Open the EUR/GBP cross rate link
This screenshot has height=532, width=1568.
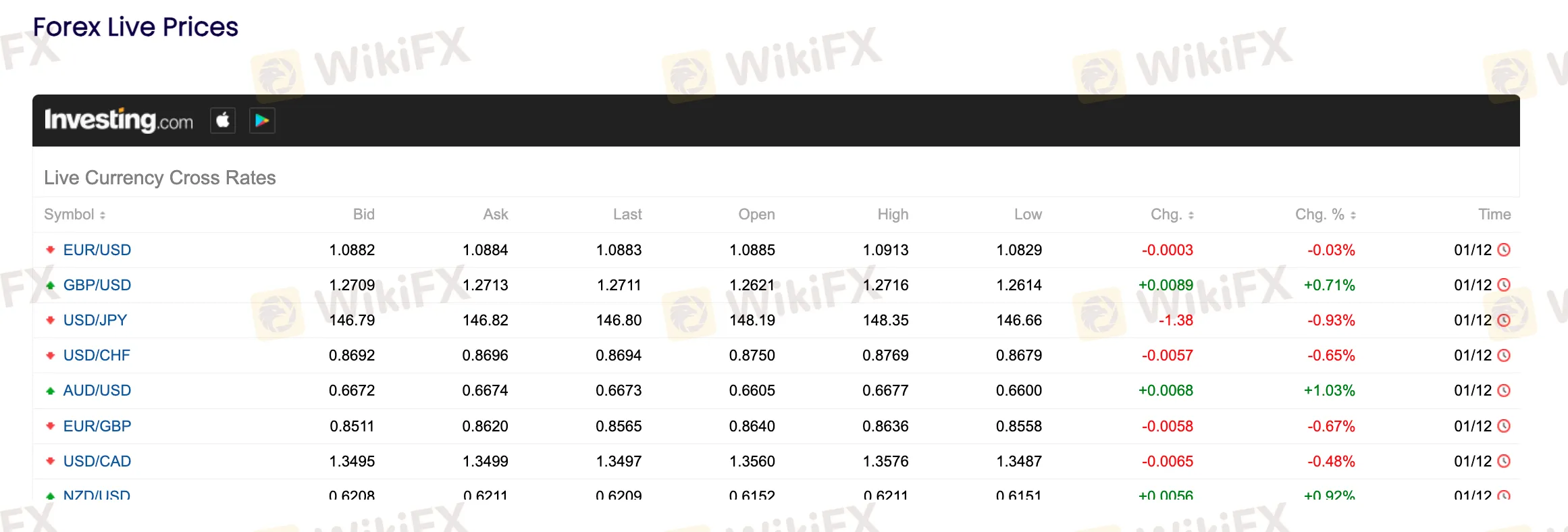97,426
